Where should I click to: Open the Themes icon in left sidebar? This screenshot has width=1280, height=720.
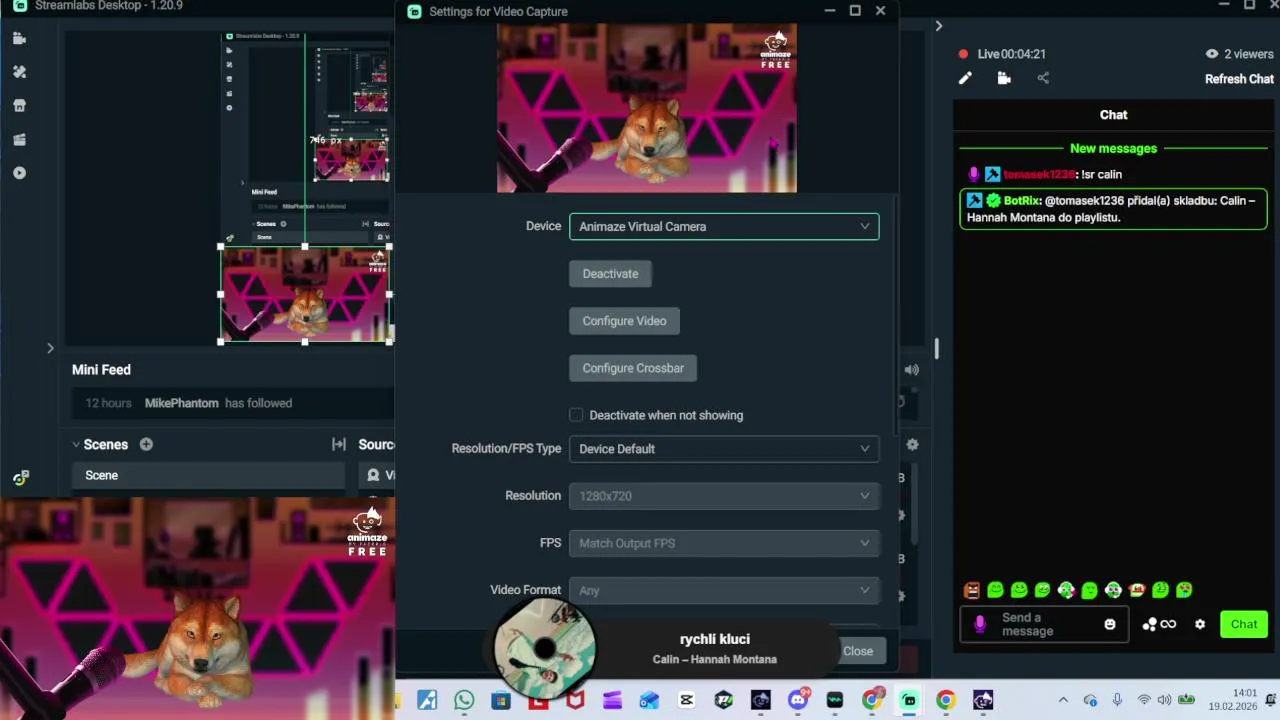point(19,72)
